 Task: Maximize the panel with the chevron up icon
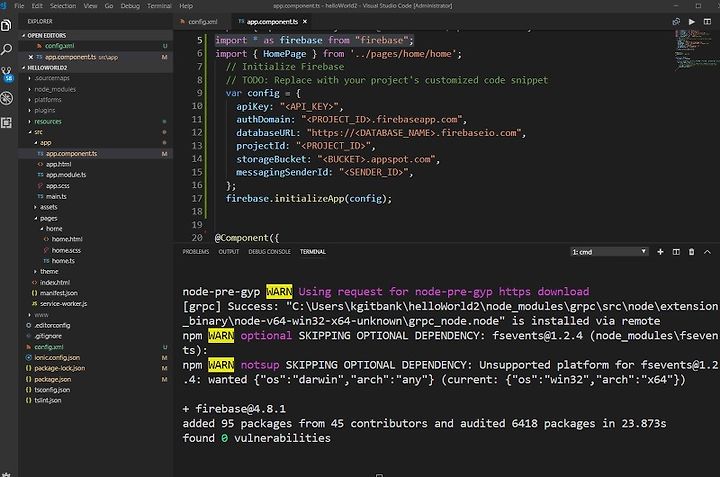[707, 252]
